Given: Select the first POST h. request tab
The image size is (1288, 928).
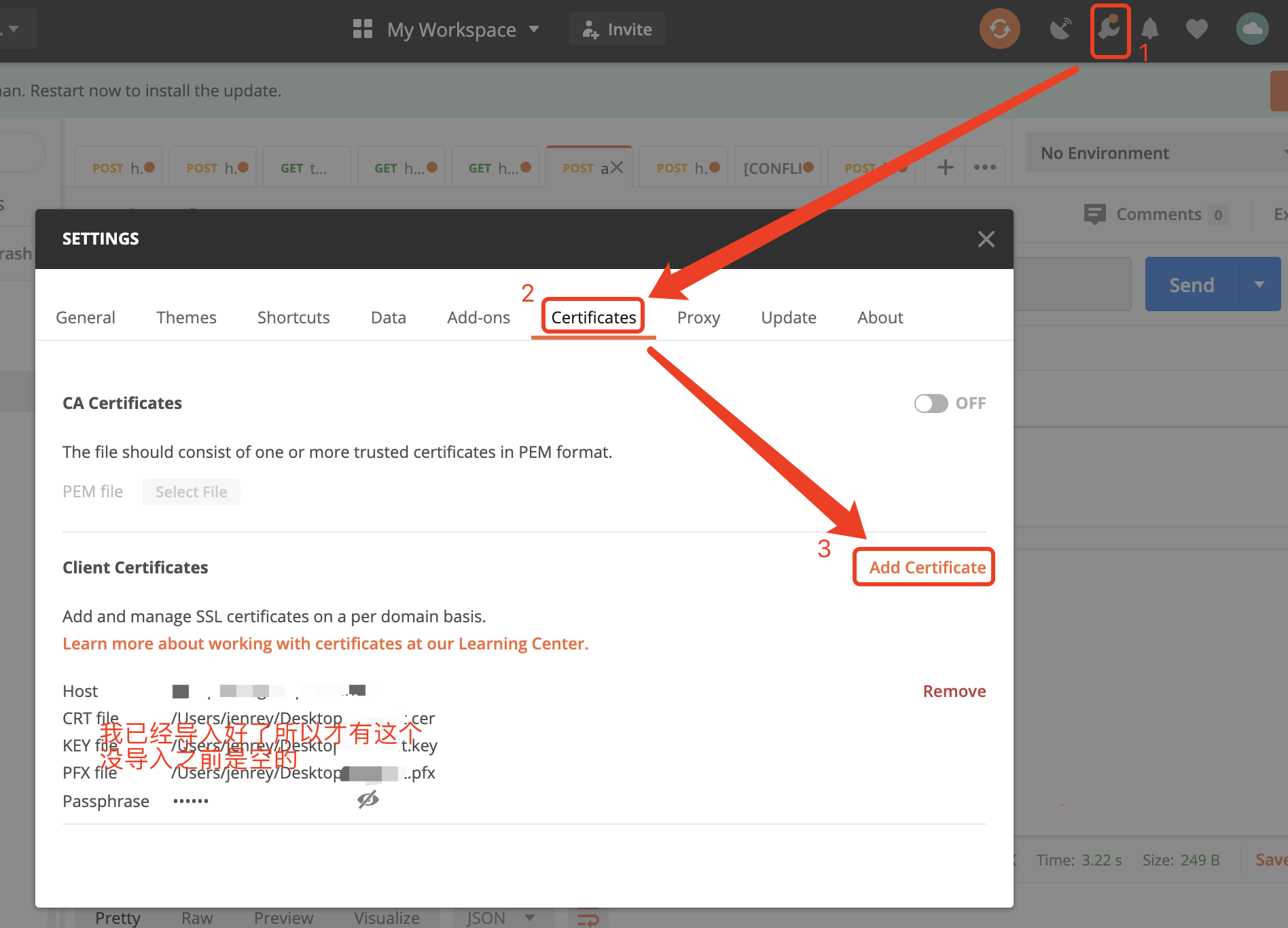Looking at the screenshot, I should coord(119,167).
